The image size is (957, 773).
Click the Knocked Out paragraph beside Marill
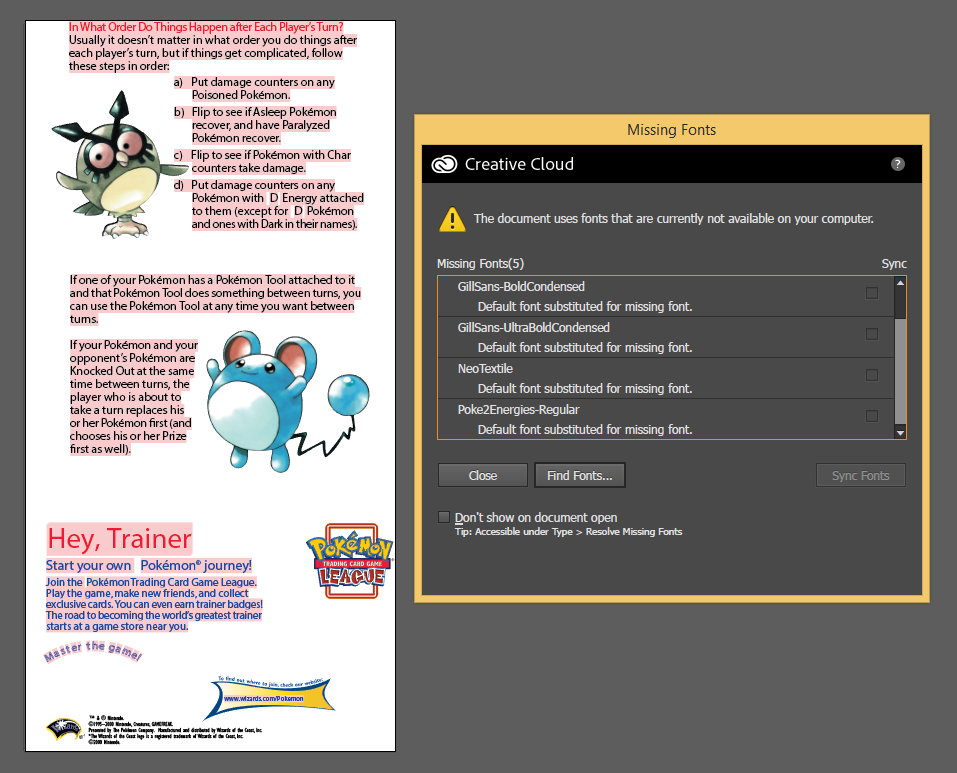[133, 397]
